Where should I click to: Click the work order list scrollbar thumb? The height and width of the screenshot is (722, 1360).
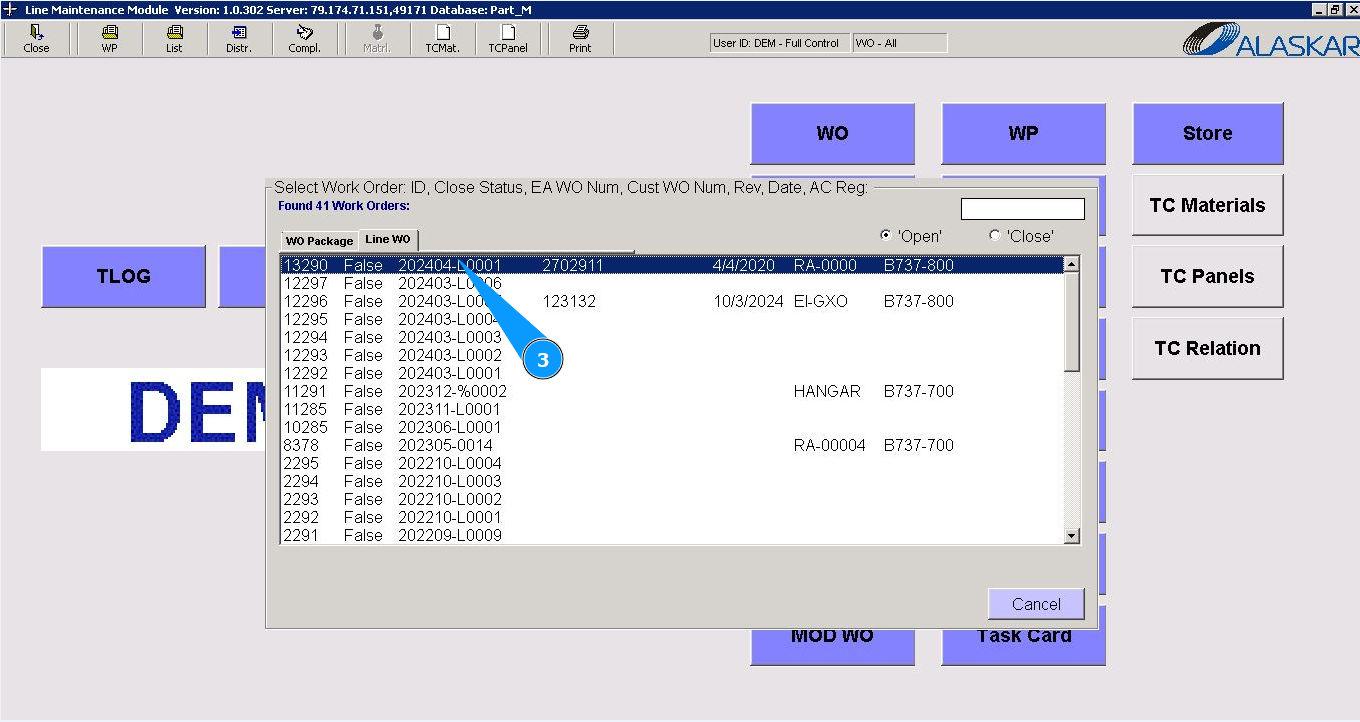click(x=1072, y=322)
